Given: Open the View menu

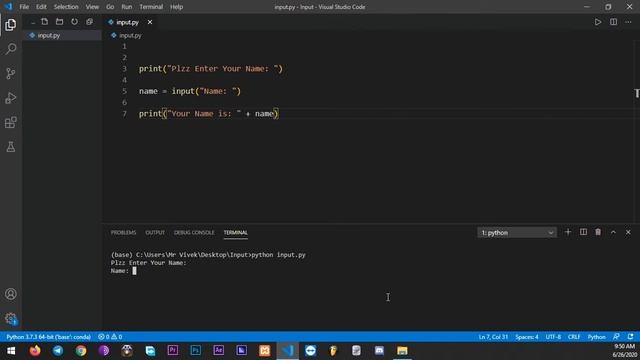Looking at the screenshot, I should [x=92, y=7].
